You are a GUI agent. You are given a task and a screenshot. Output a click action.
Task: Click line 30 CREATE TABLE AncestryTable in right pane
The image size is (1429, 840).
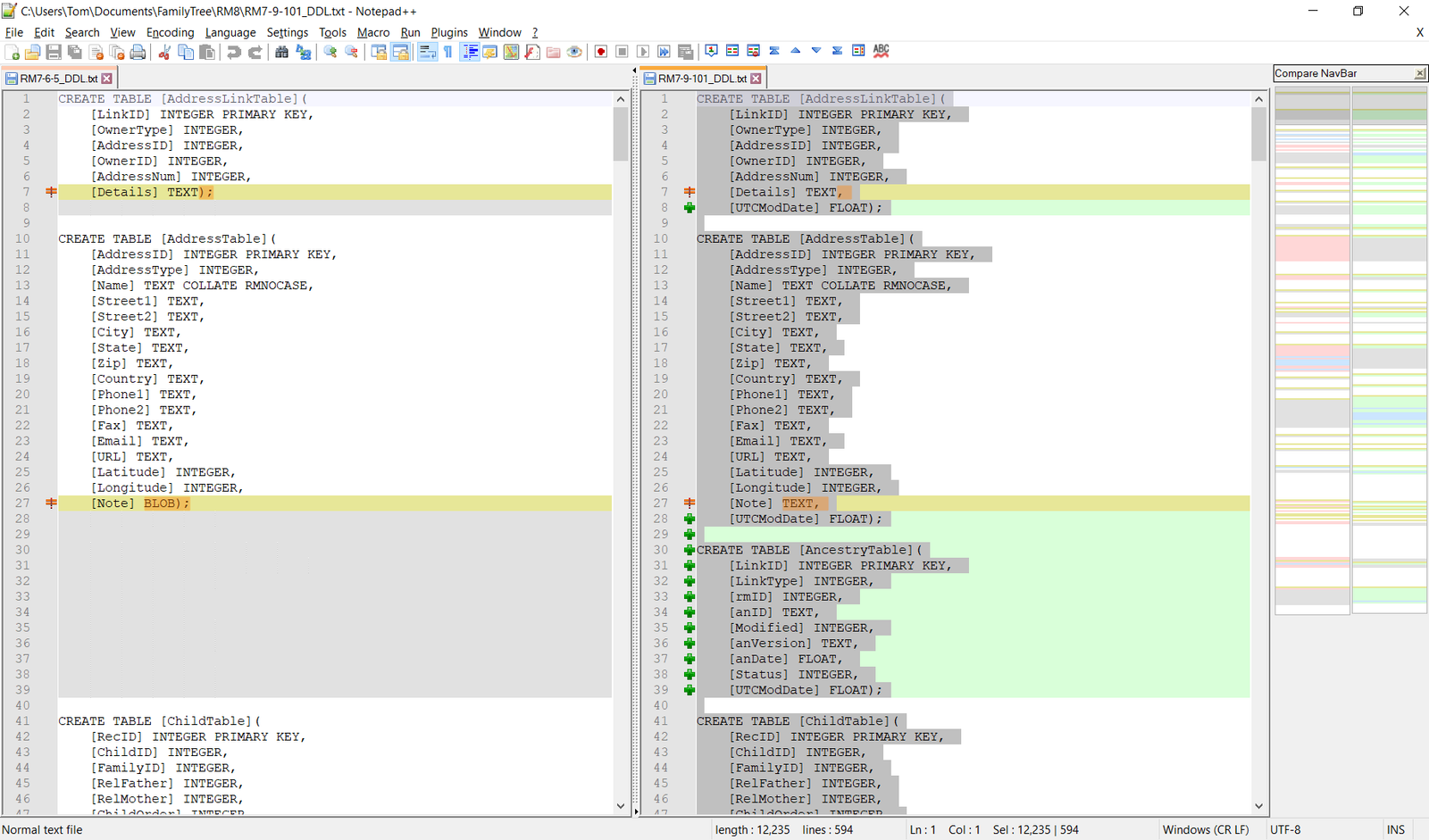pyautogui.click(x=810, y=550)
